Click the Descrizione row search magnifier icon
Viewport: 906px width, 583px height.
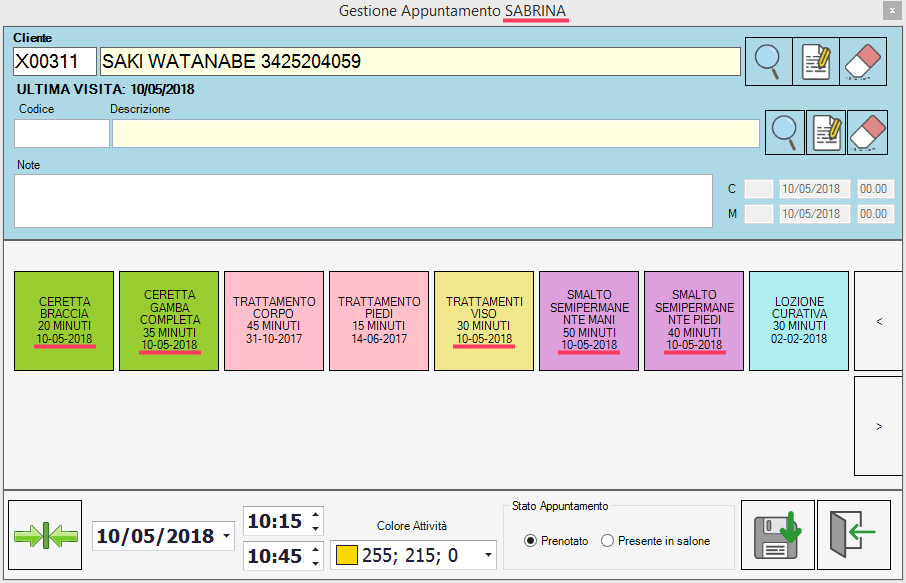[x=785, y=133]
